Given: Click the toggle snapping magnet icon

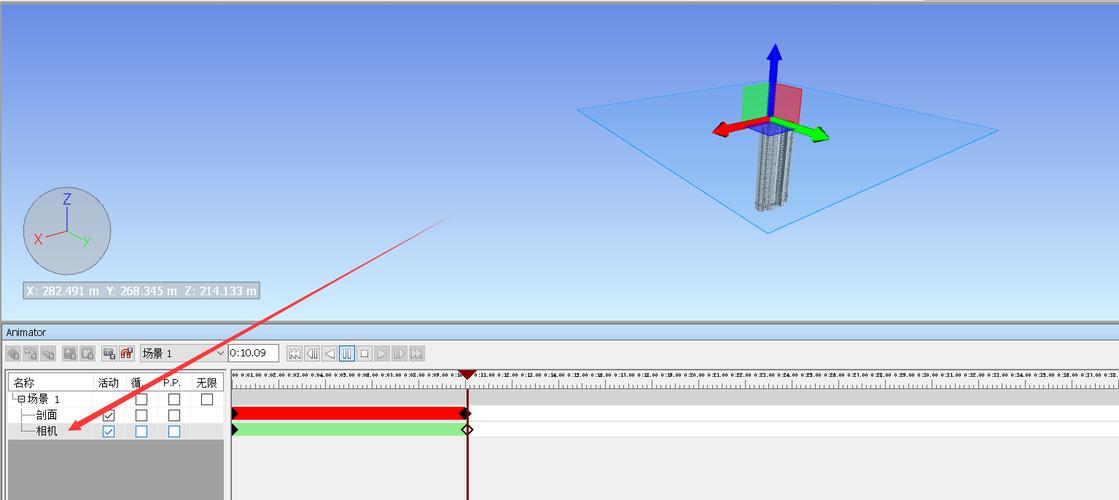Looking at the screenshot, I should pyautogui.click(x=127, y=353).
